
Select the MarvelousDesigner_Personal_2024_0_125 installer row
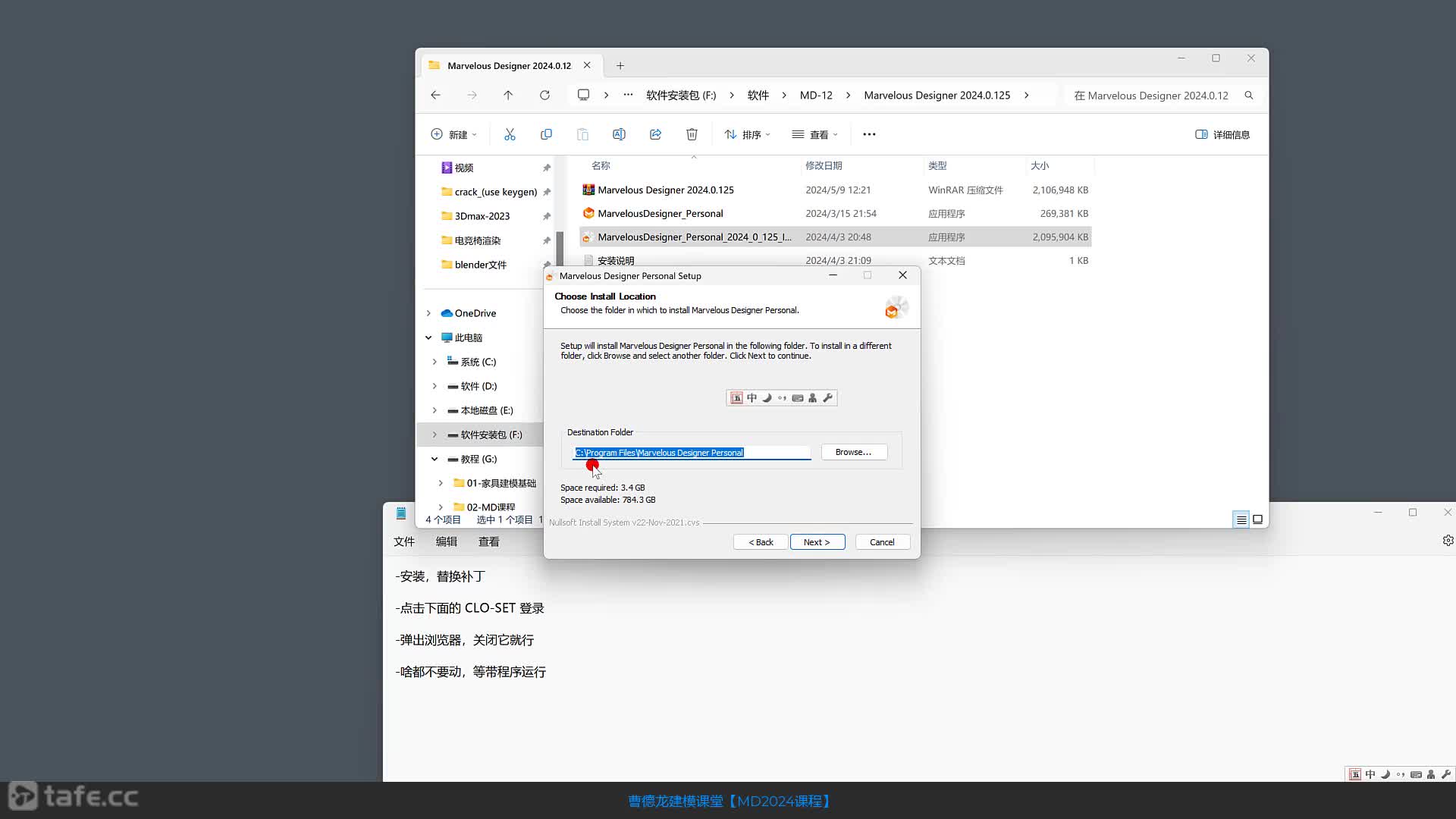click(x=836, y=237)
